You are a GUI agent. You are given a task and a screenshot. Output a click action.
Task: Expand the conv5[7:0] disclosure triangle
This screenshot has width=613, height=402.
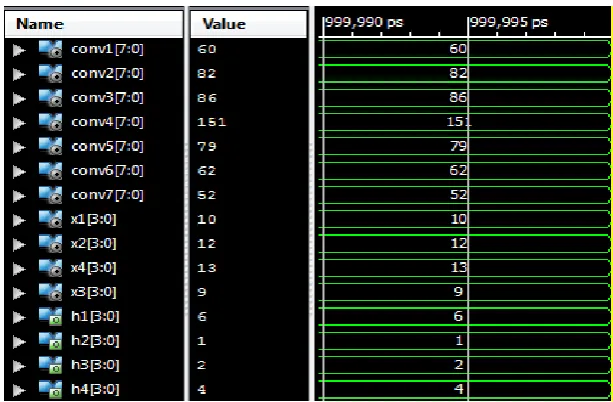click(x=19, y=147)
